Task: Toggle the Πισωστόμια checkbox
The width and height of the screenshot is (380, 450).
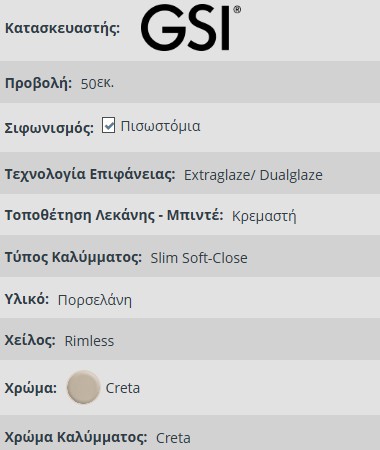Action: (108, 125)
